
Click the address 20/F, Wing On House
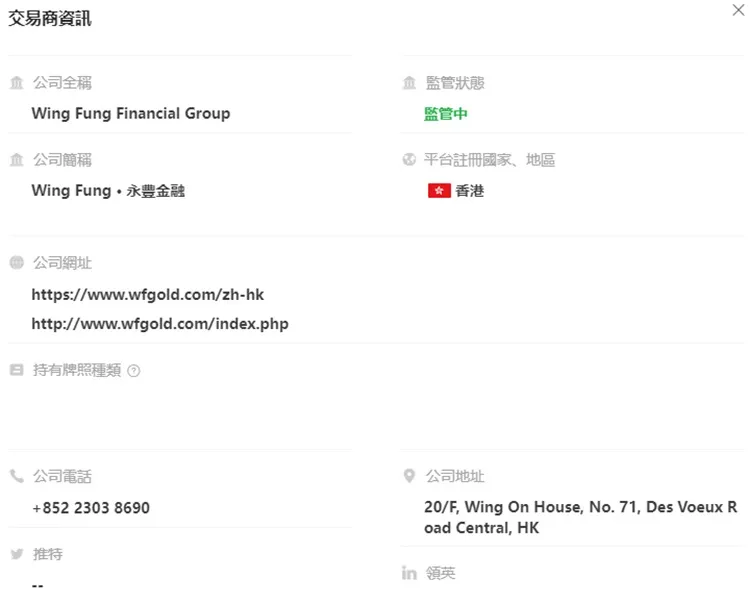pos(581,517)
